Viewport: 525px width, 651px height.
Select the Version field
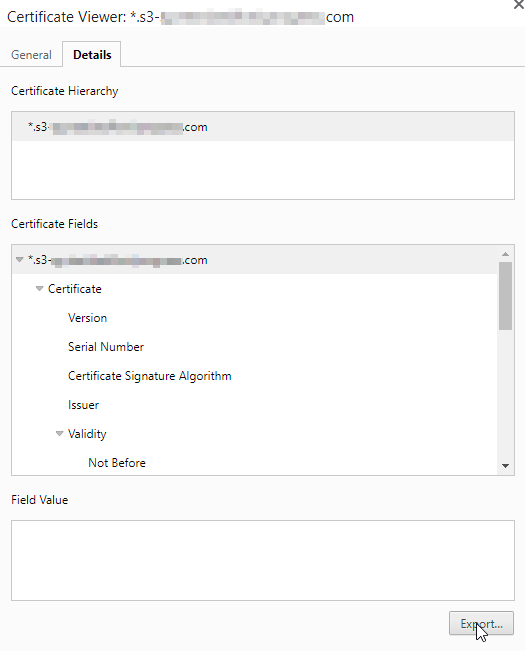point(87,318)
